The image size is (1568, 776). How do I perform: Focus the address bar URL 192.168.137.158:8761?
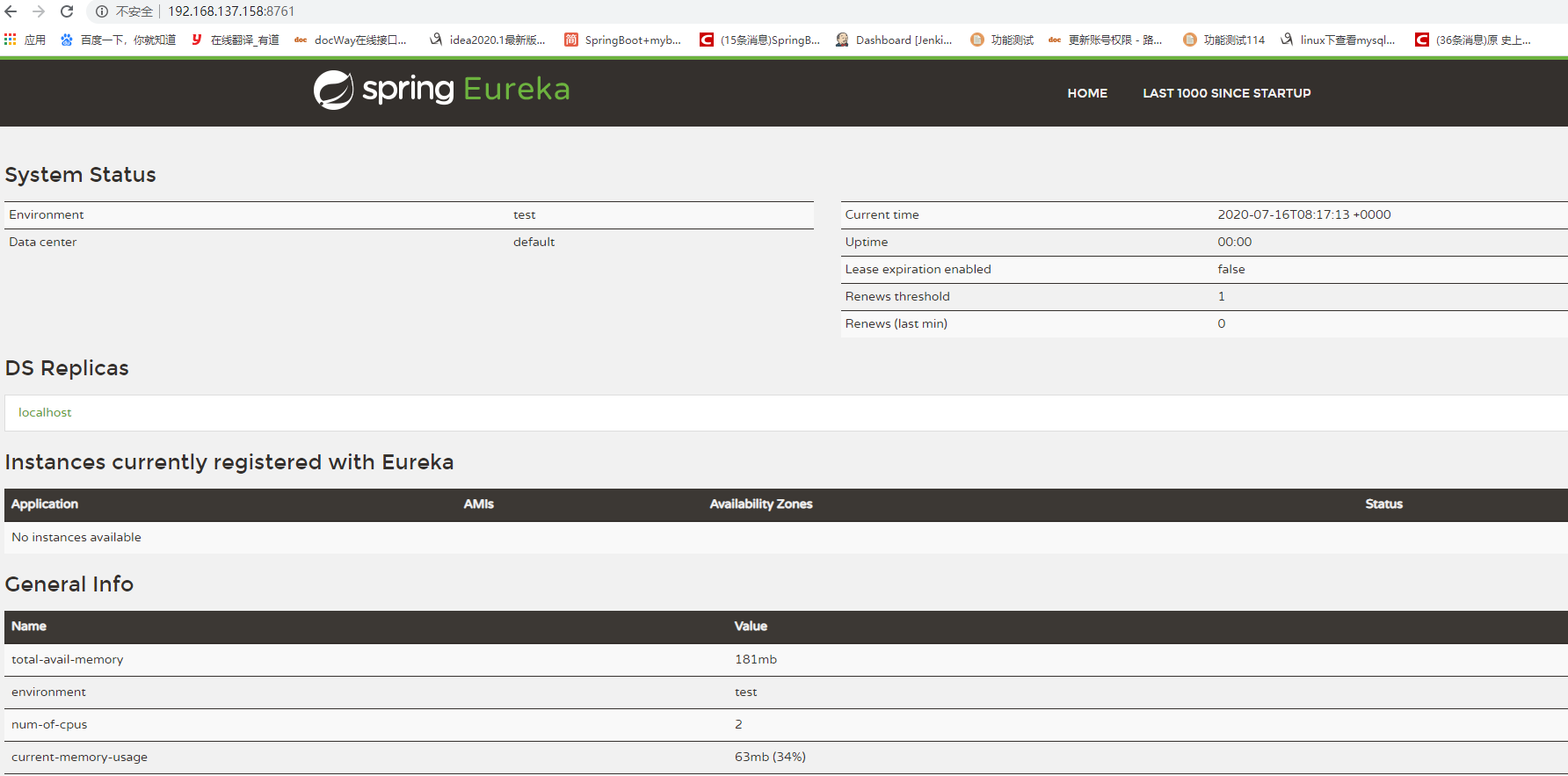click(231, 11)
